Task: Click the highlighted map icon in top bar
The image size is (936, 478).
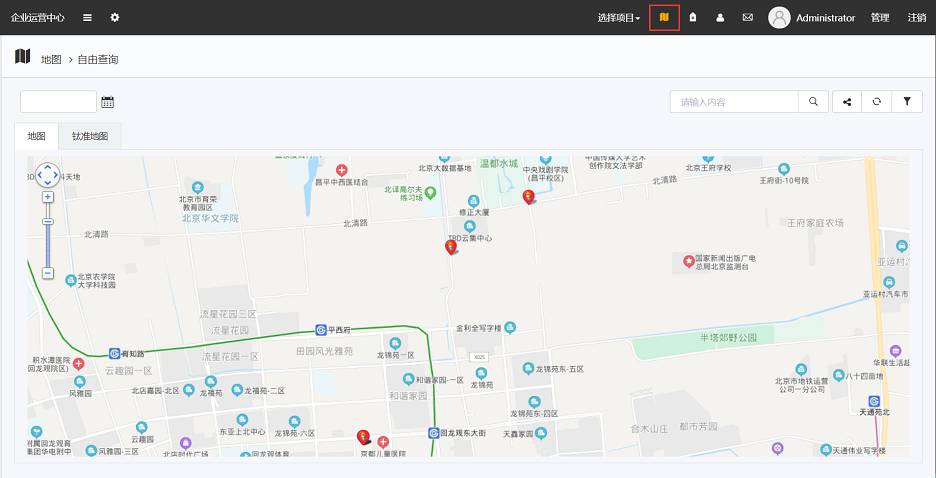Action: [x=664, y=18]
